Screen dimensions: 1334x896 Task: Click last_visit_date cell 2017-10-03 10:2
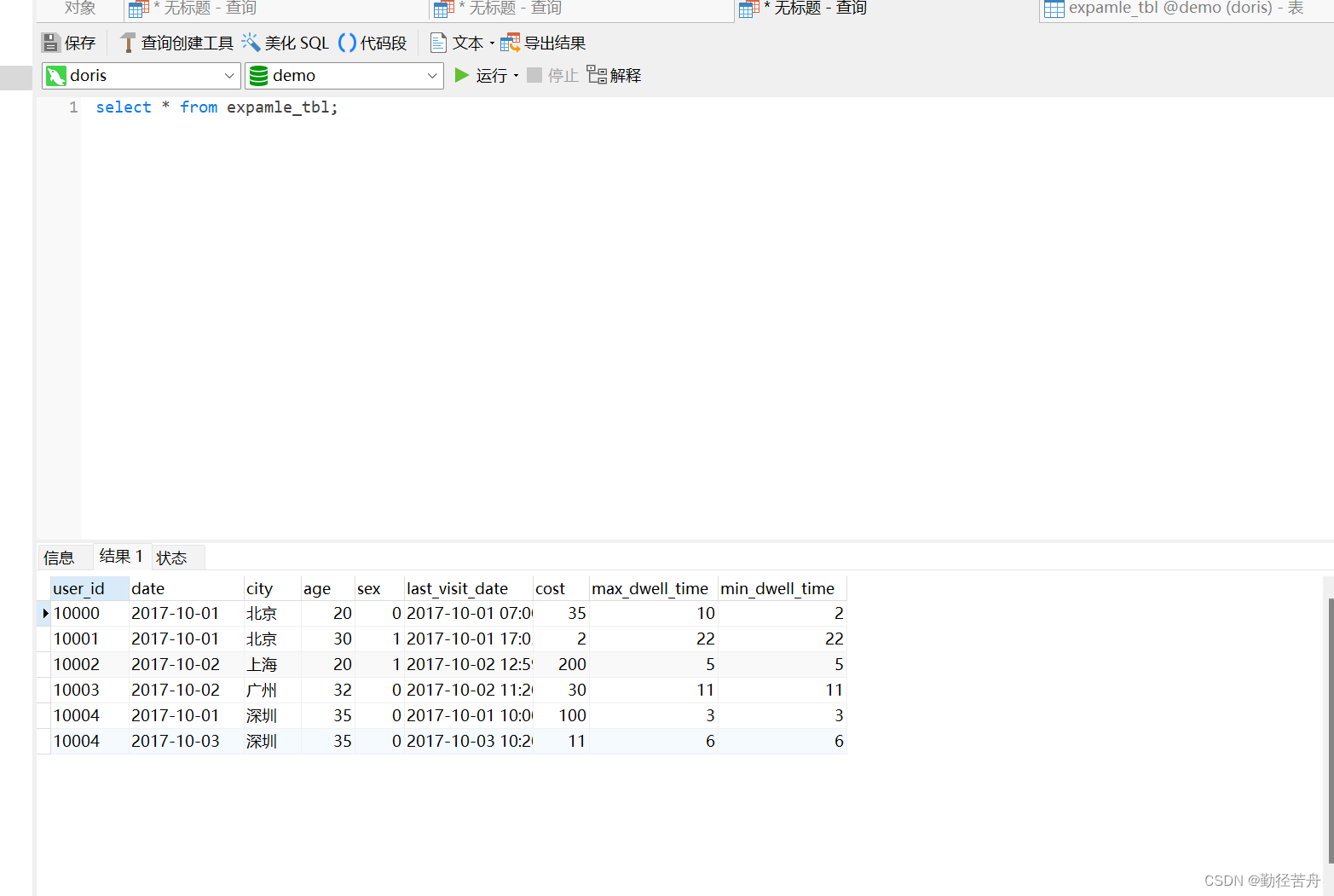[469, 741]
